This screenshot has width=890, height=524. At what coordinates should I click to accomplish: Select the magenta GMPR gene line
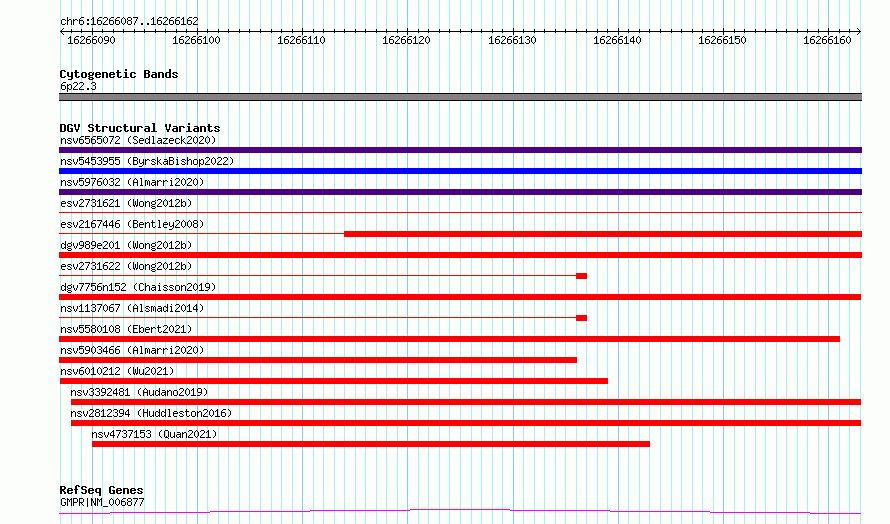(460, 512)
